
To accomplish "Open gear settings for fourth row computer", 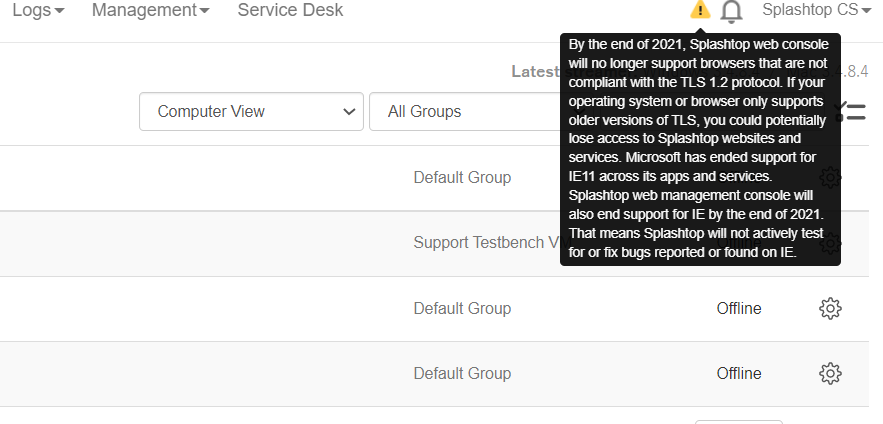I will pyautogui.click(x=829, y=373).
